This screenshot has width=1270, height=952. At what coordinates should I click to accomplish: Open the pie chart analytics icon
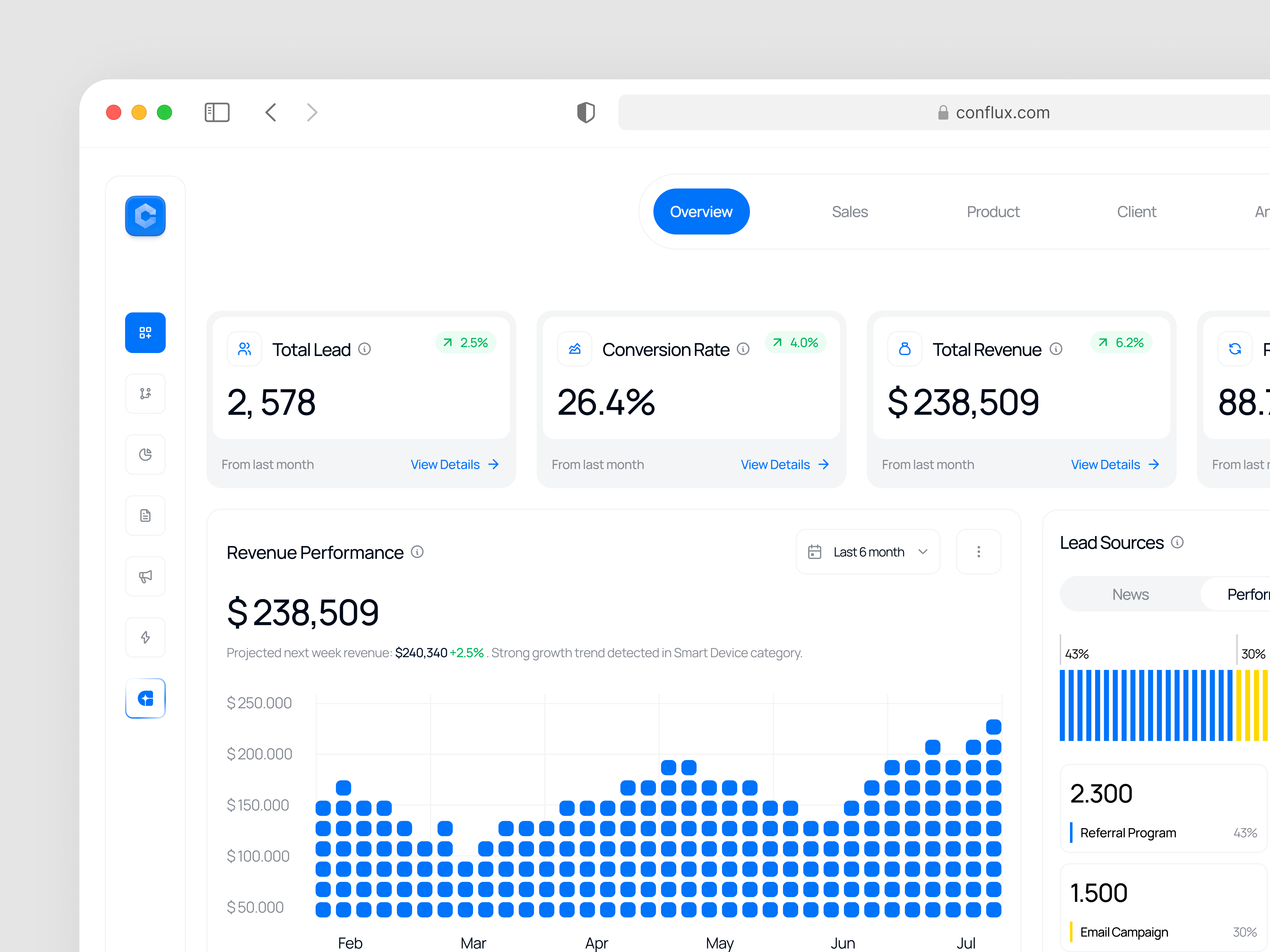click(145, 455)
